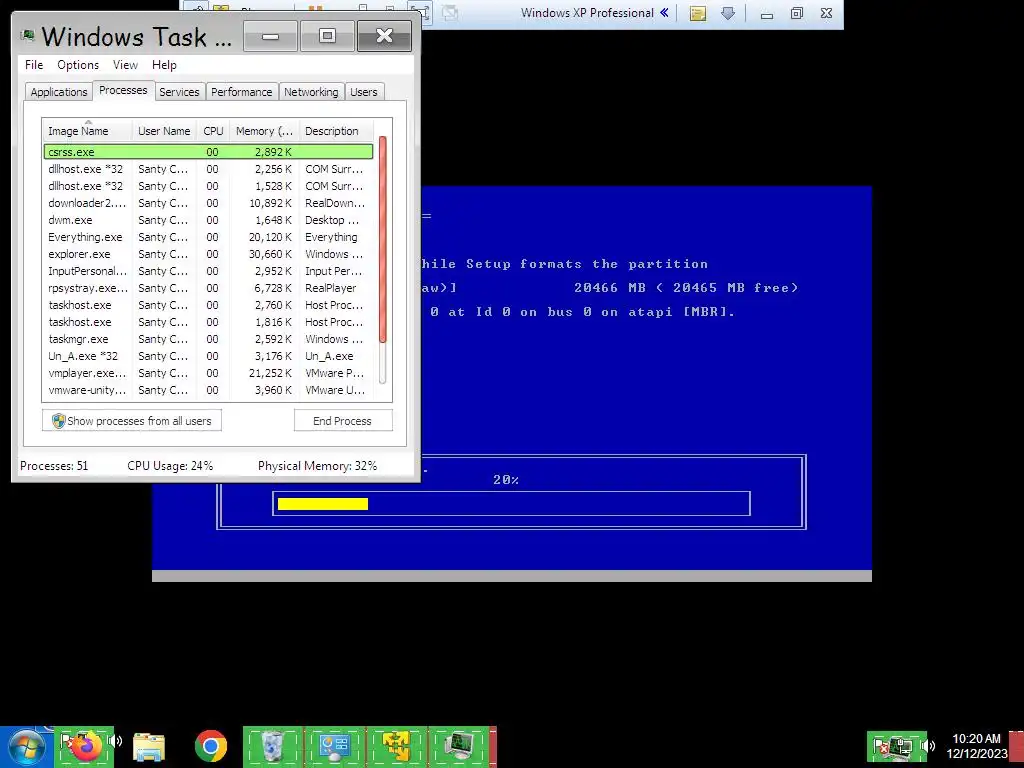Click the yellow format progress bar in VM
The image size is (1024, 768).
[x=323, y=504]
